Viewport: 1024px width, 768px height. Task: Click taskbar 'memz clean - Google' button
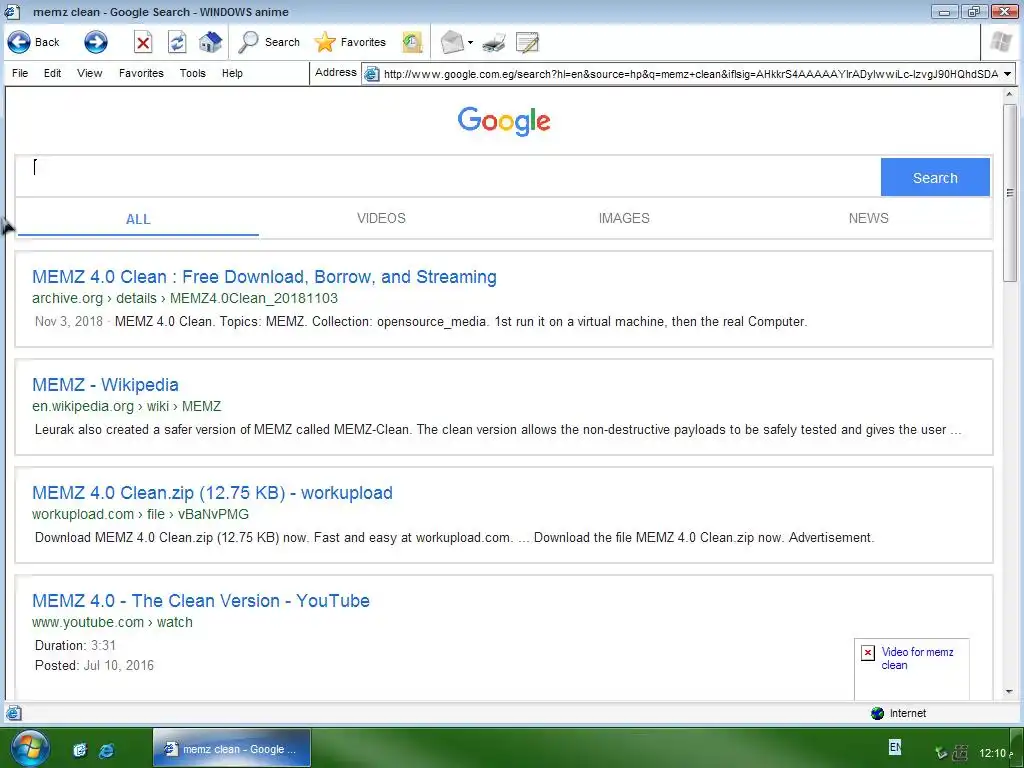pyautogui.click(x=232, y=749)
